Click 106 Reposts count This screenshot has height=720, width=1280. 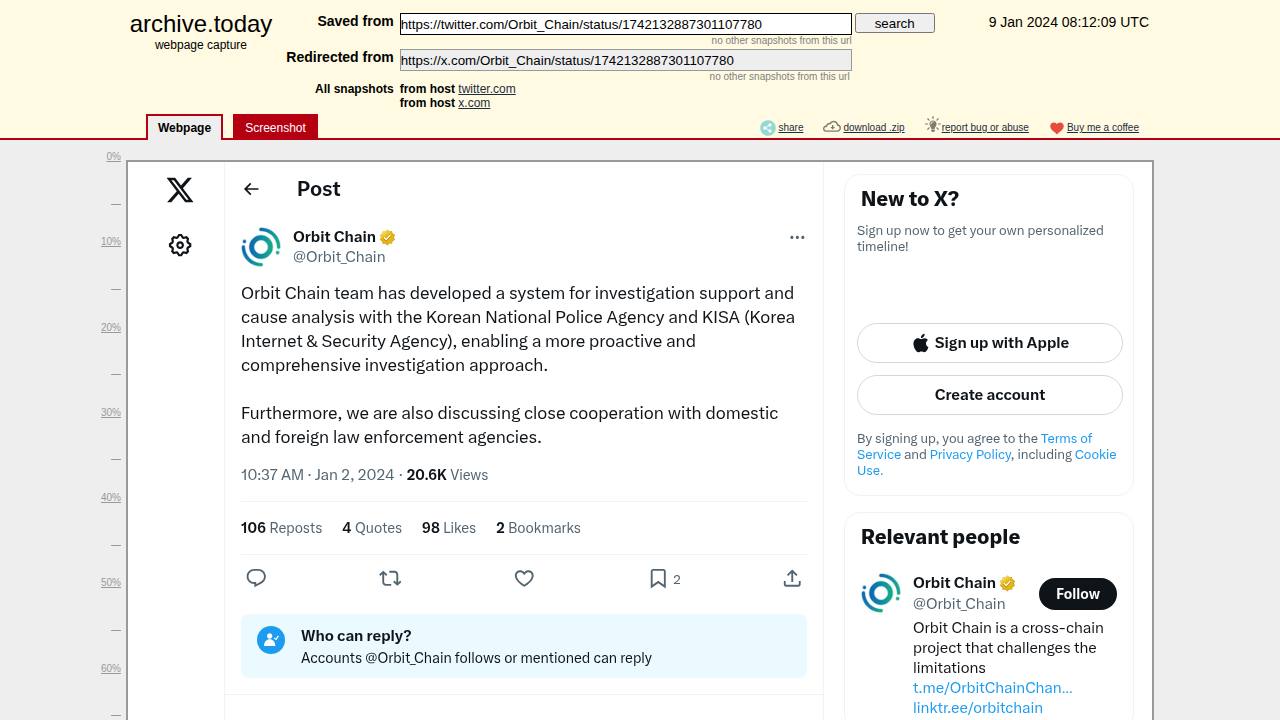(281, 528)
